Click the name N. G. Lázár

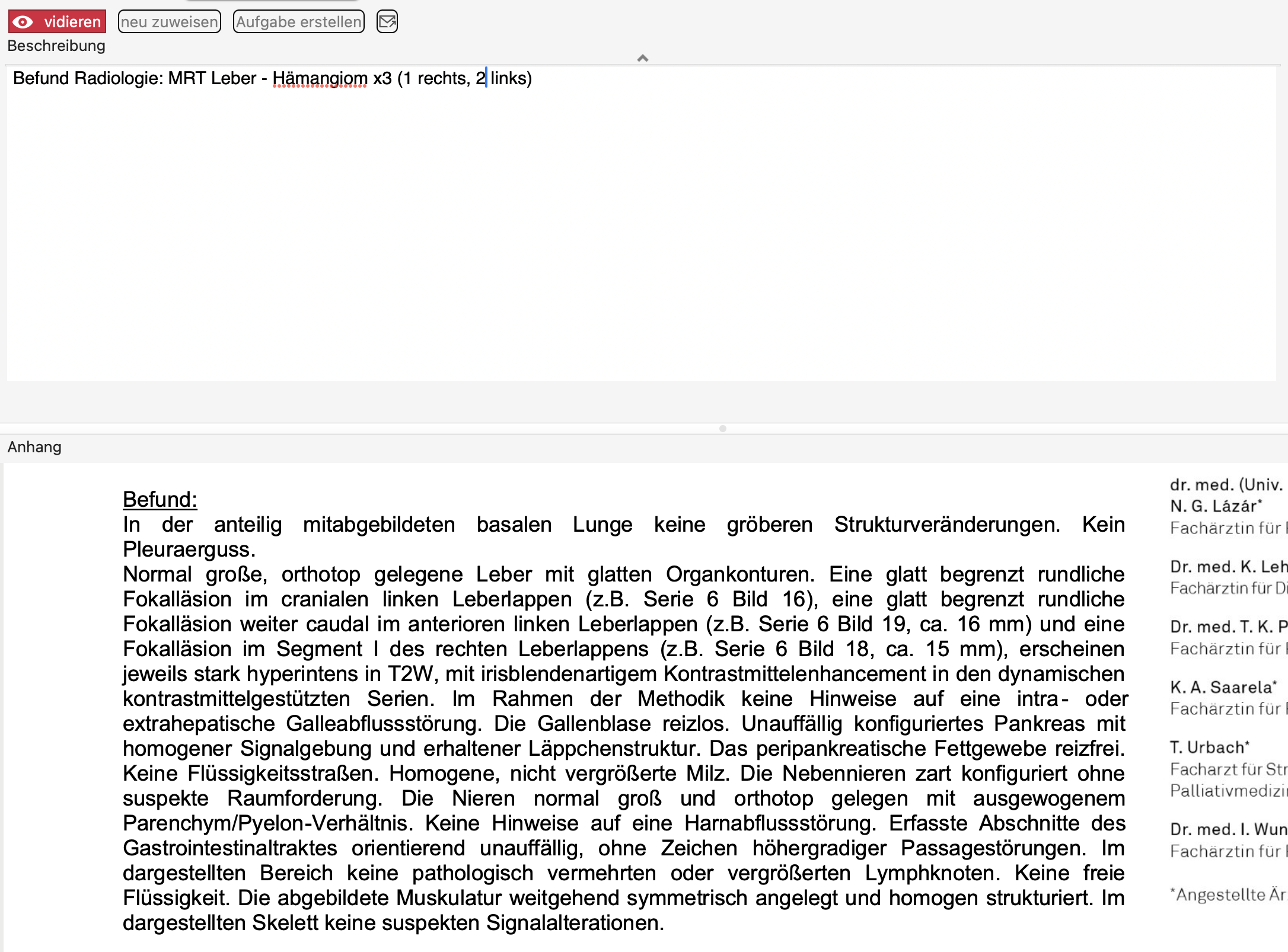click(x=1216, y=506)
